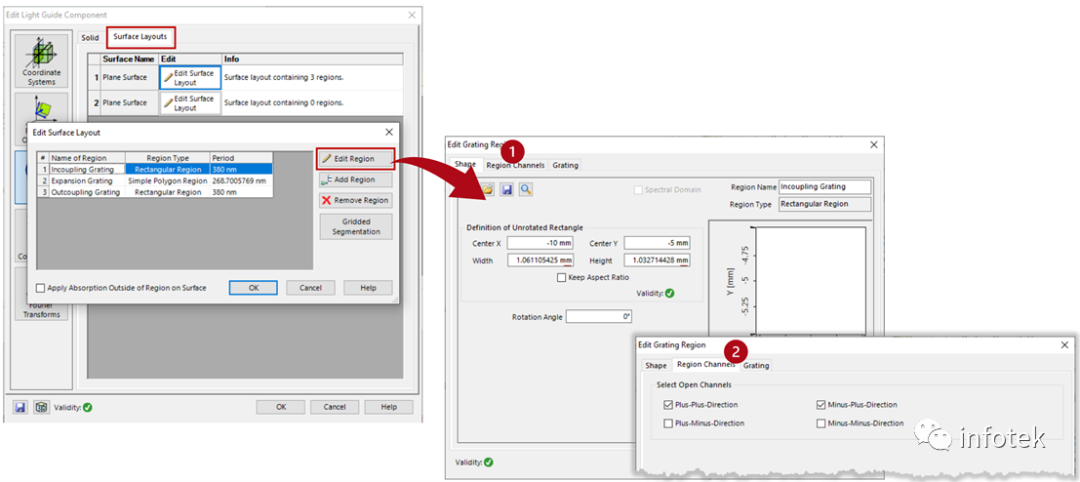The width and height of the screenshot is (1080, 482).
Task: Click the Width input field
Action: tap(540, 260)
